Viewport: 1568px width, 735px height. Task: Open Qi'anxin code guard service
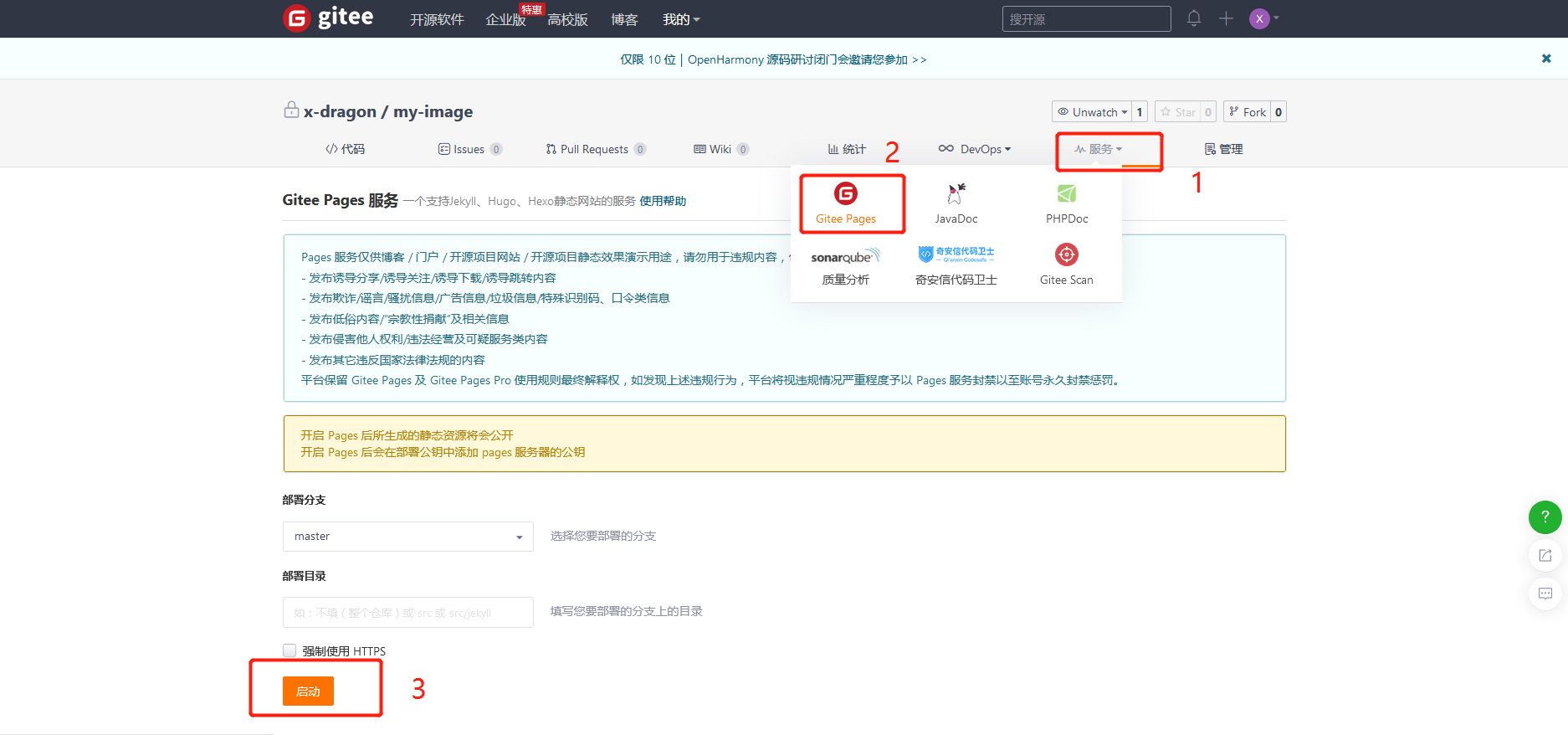pos(956,266)
